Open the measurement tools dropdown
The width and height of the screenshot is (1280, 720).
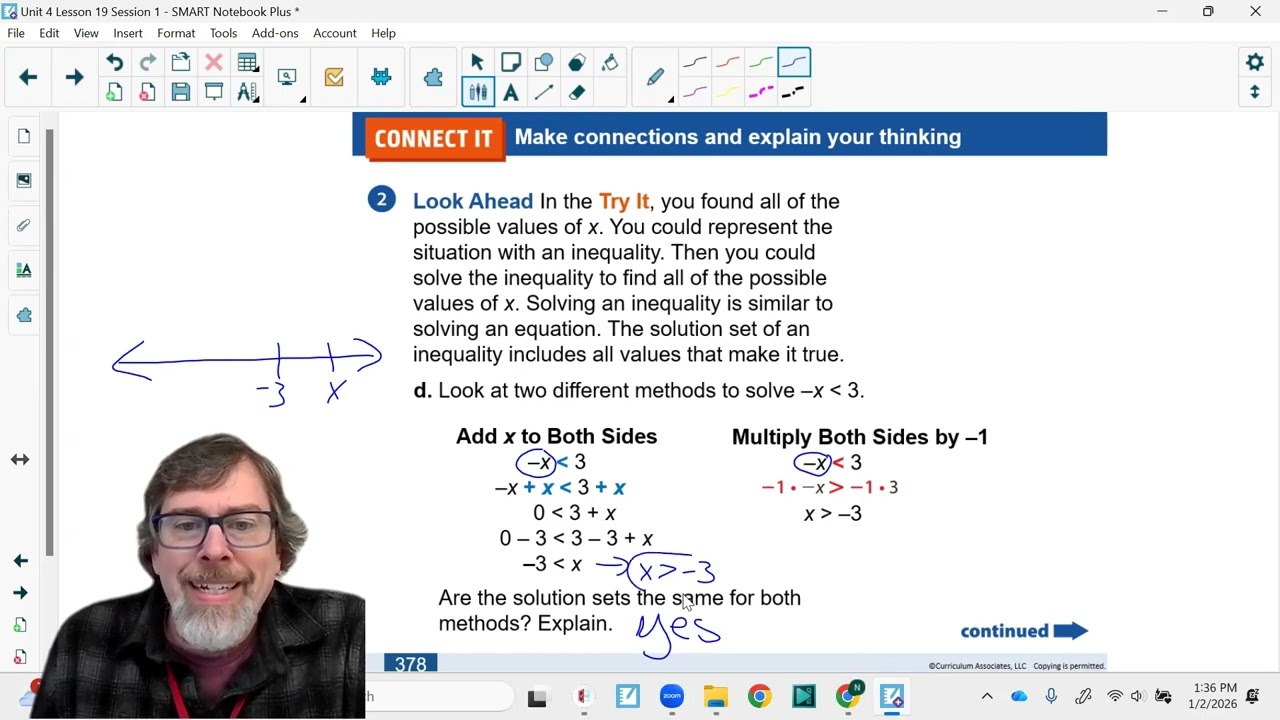[248, 93]
